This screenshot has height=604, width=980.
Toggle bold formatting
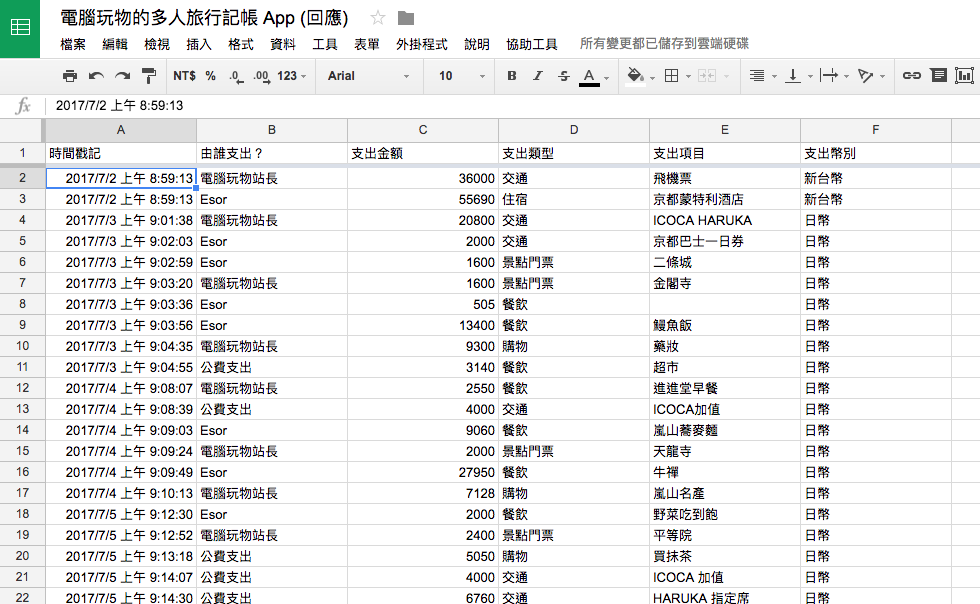[512, 76]
